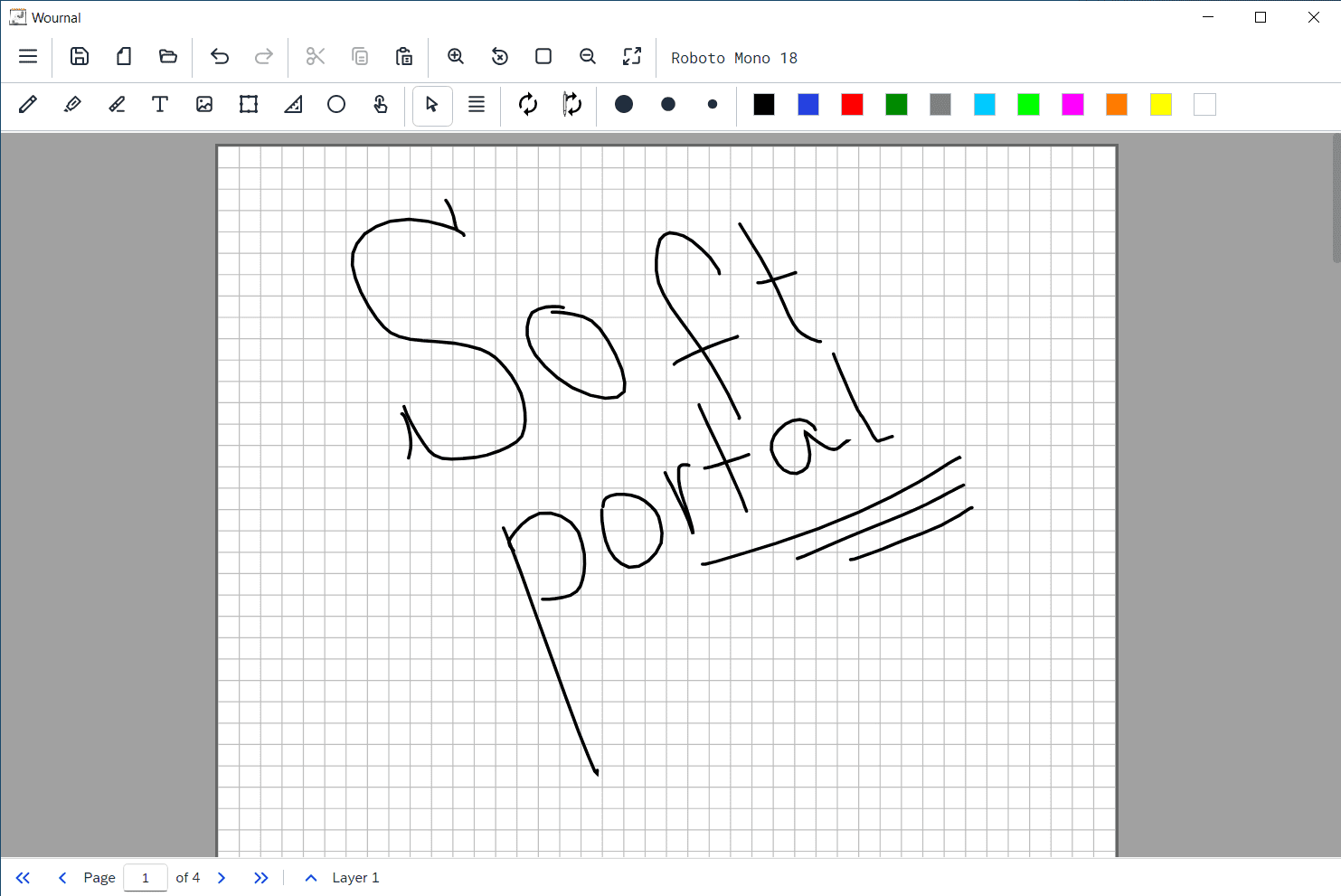Select the Insert Image tool
This screenshot has height=896, width=1341.
pyautogui.click(x=204, y=105)
